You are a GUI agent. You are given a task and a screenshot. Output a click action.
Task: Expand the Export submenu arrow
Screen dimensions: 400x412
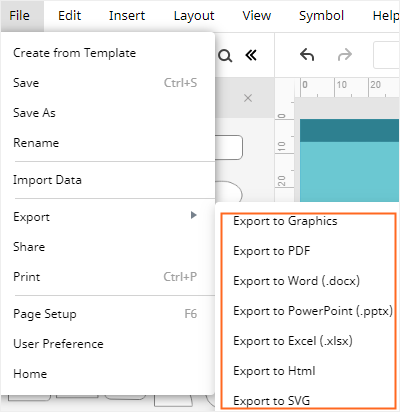point(194,215)
